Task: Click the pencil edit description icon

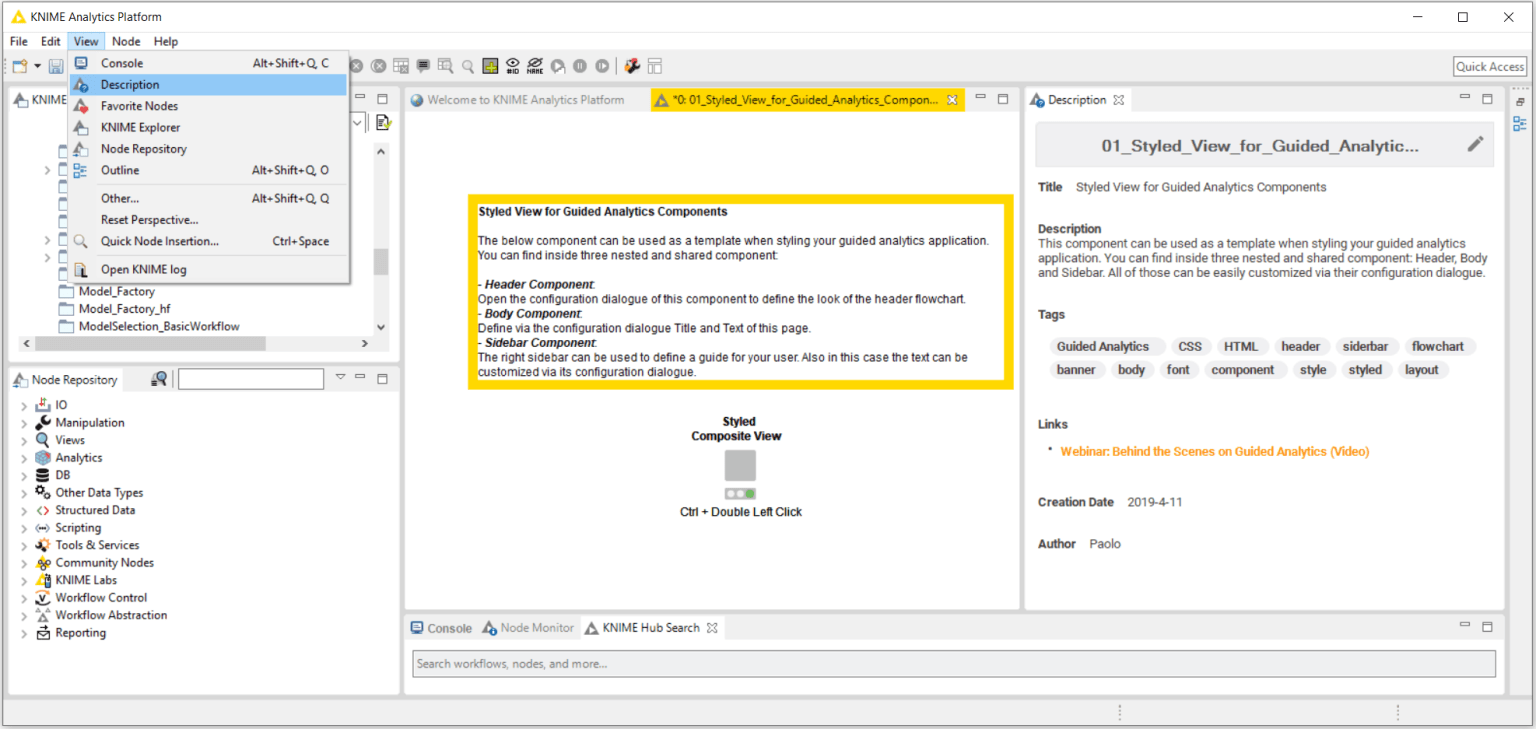Action: pos(1475,144)
